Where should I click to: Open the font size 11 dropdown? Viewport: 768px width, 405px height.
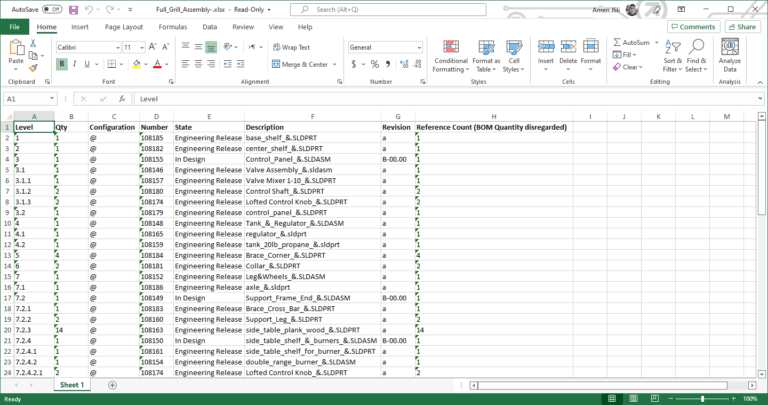(142, 48)
